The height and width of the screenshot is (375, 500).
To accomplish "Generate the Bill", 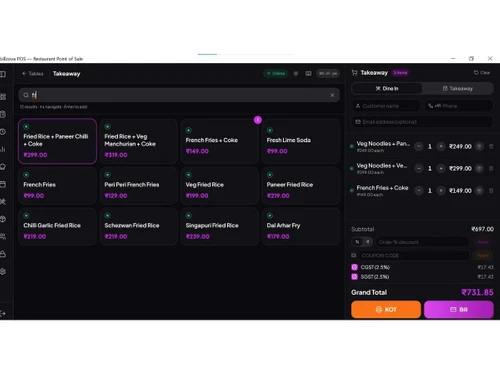I will click(459, 309).
